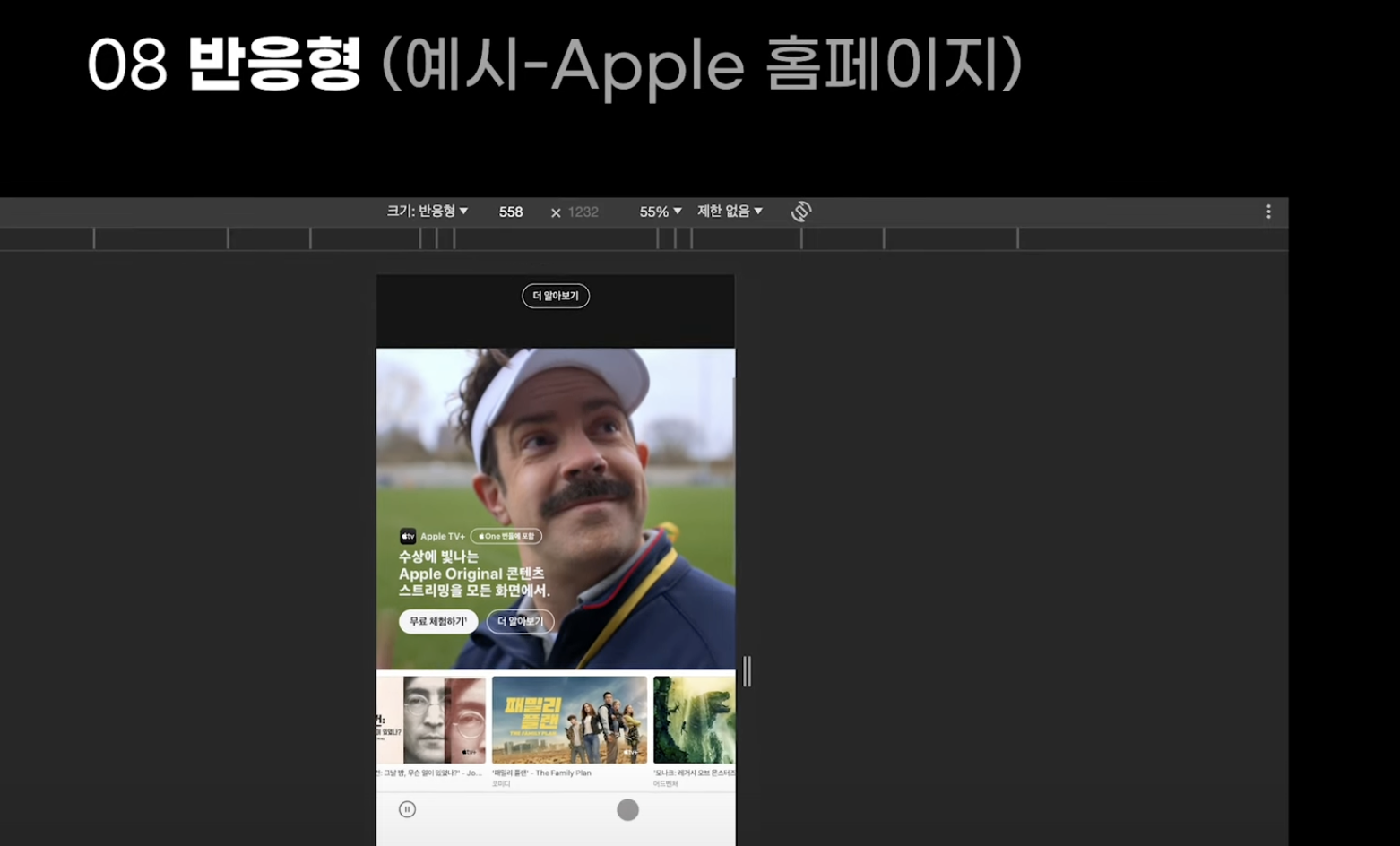The width and height of the screenshot is (1400, 846).
Task: Edit the 558 viewport width field
Action: [511, 212]
